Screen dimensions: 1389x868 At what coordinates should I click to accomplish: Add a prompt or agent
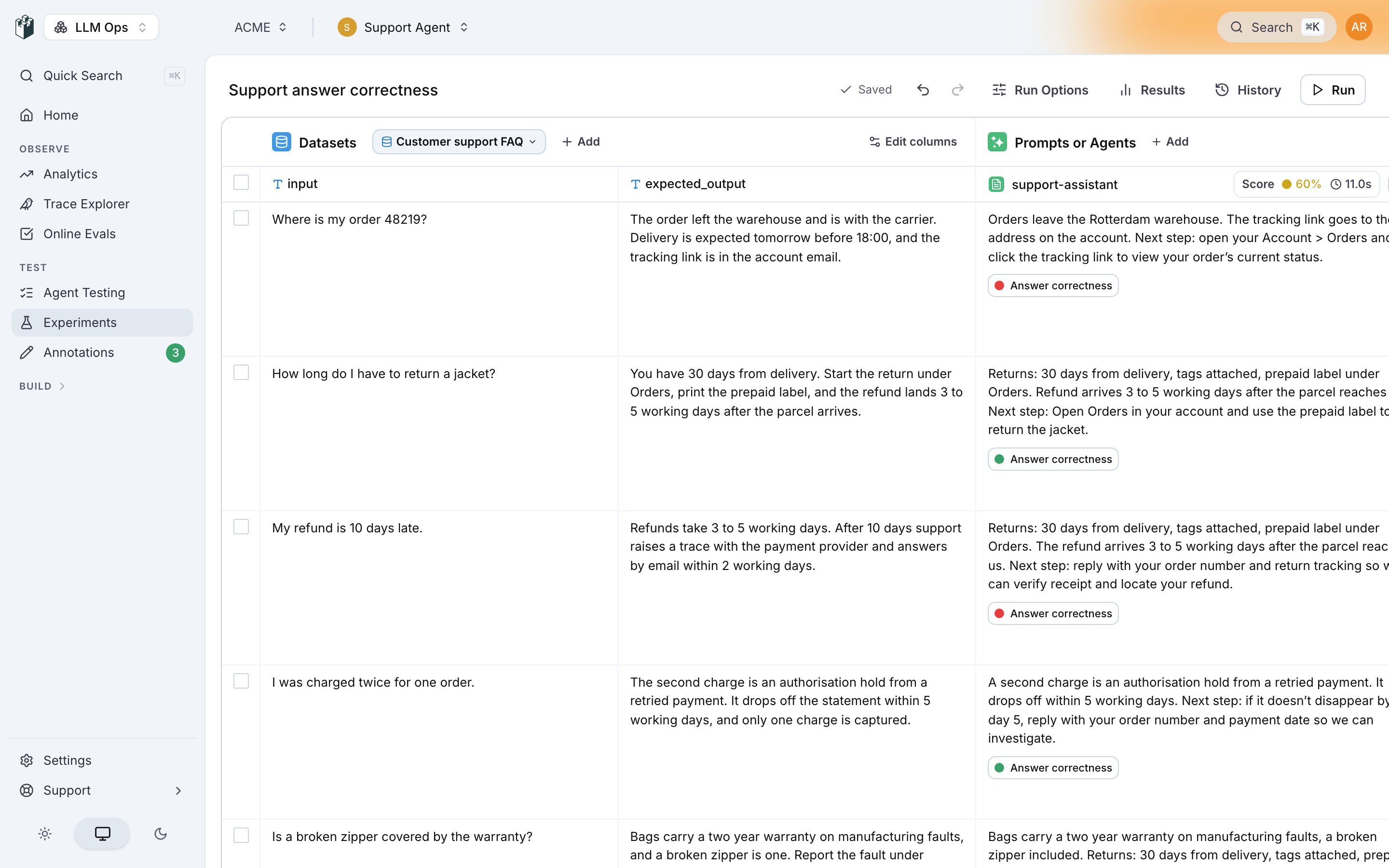[x=1171, y=142]
